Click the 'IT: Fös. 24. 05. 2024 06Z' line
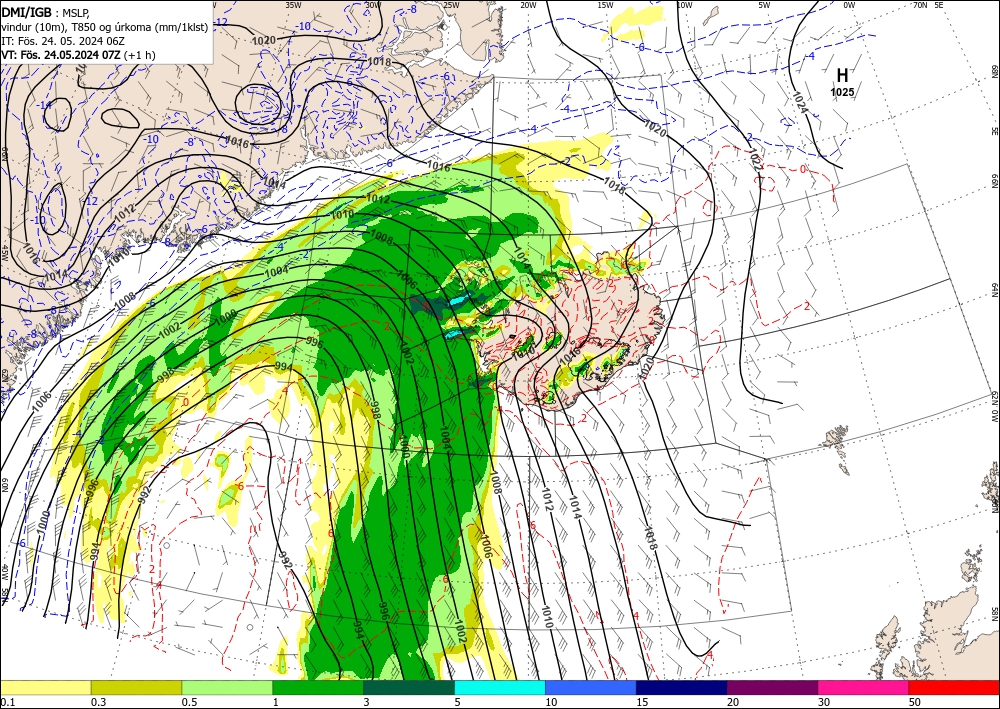1000x709 pixels. coord(62,41)
